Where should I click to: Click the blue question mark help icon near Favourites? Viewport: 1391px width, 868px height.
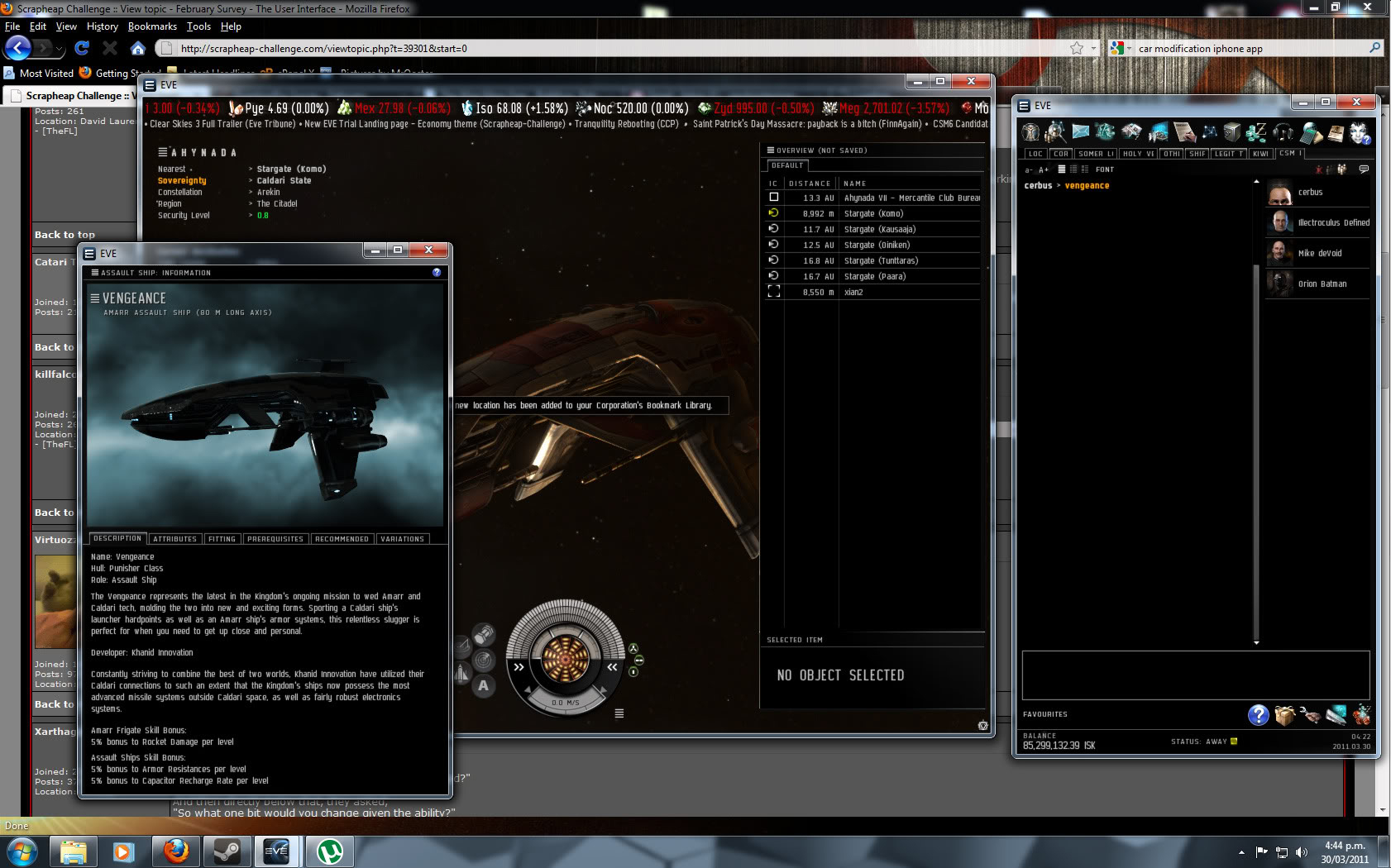tap(1258, 715)
